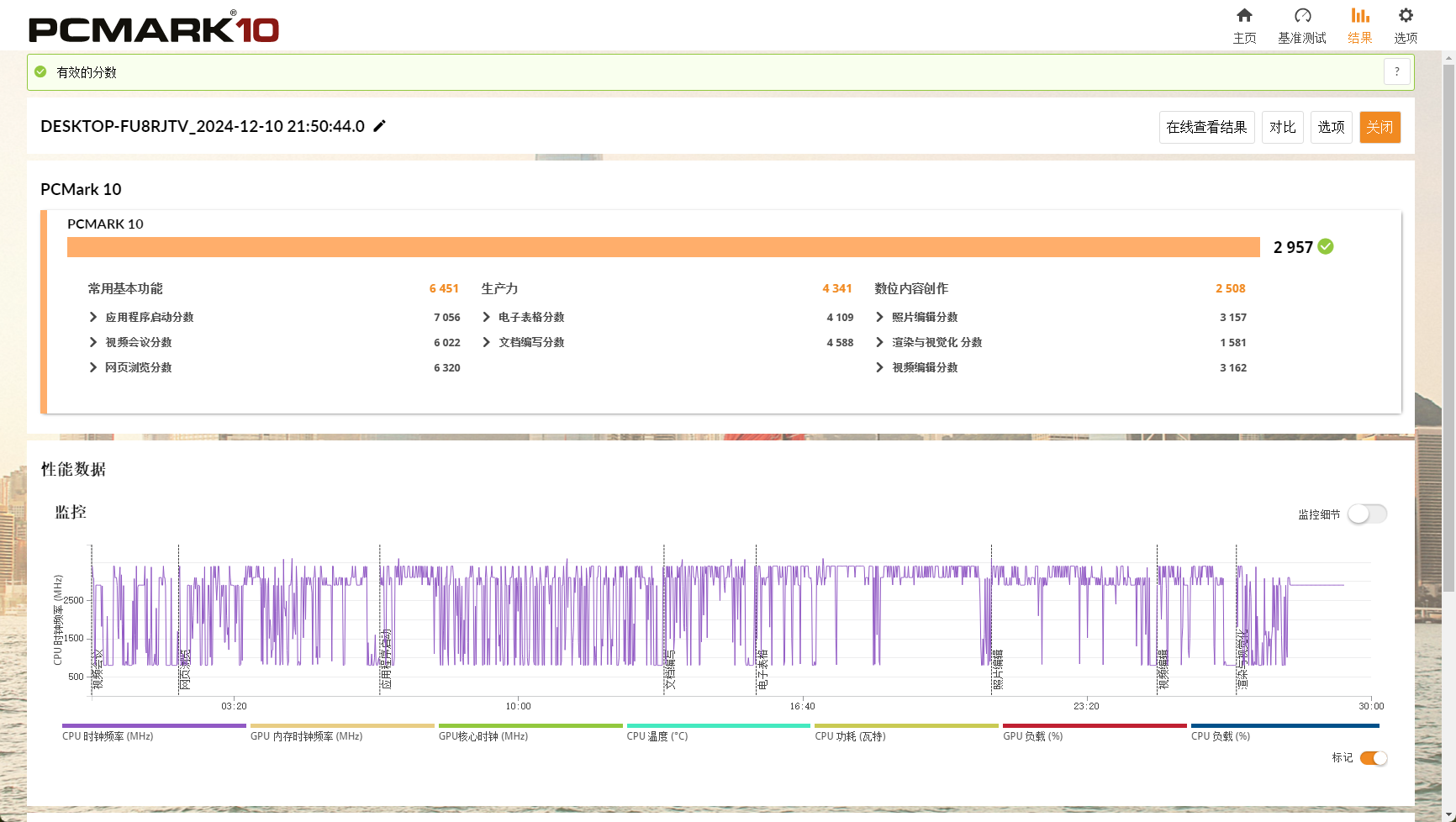
Task: Click the 常用基本功能 score 6 451
Action: [x=444, y=288]
